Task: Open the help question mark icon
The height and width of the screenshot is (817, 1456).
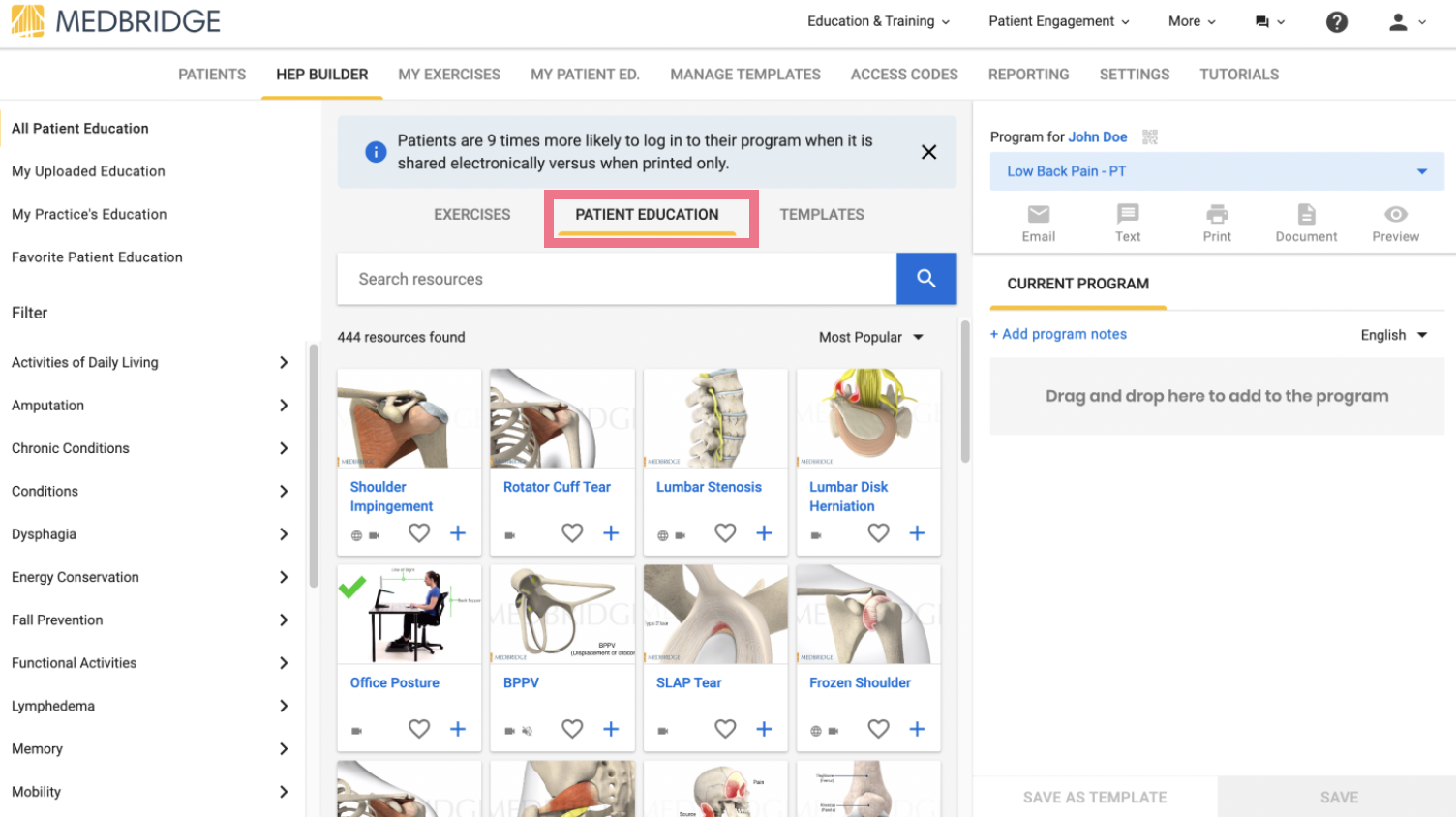Action: pos(1337,21)
